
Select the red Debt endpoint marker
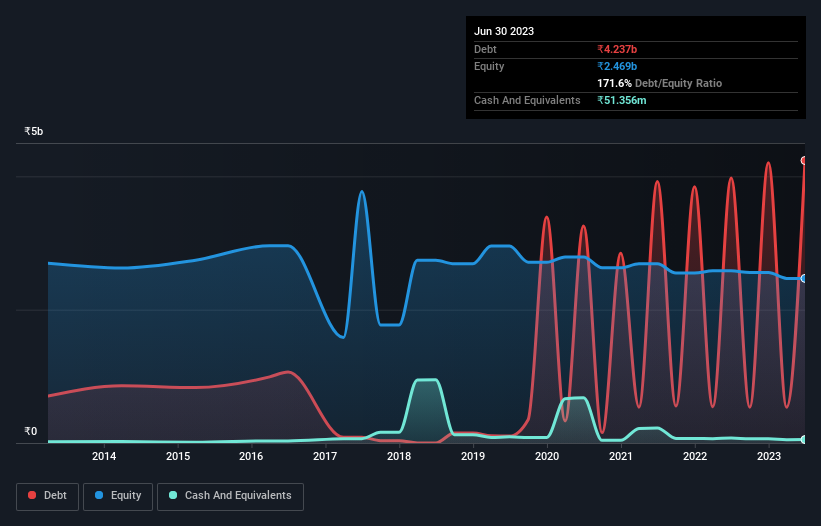pyautogui.click(x=804, y=161)
